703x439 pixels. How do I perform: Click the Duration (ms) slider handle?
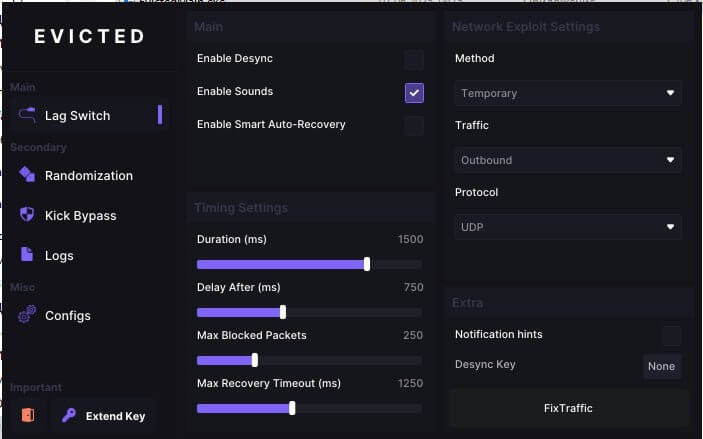[x=367, y=264]
